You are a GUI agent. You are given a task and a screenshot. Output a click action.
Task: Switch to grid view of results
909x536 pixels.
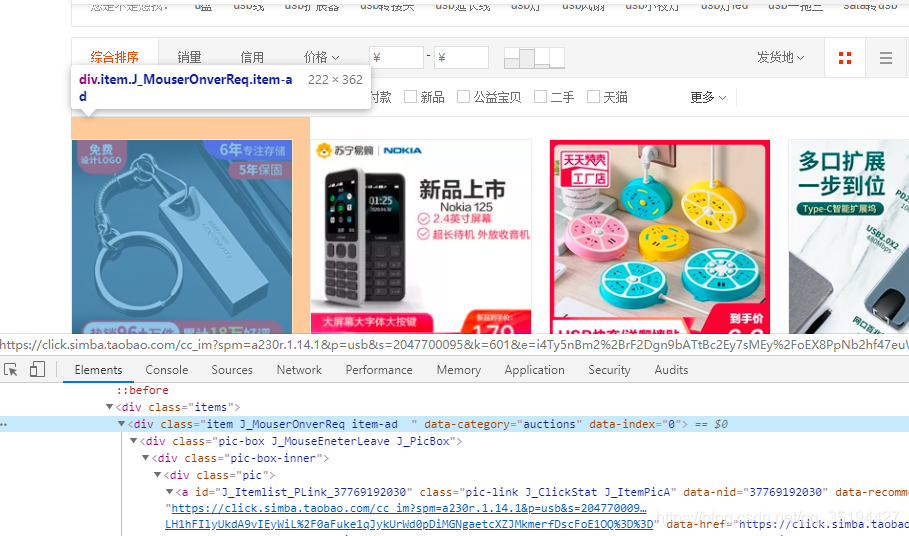point(845,57)
